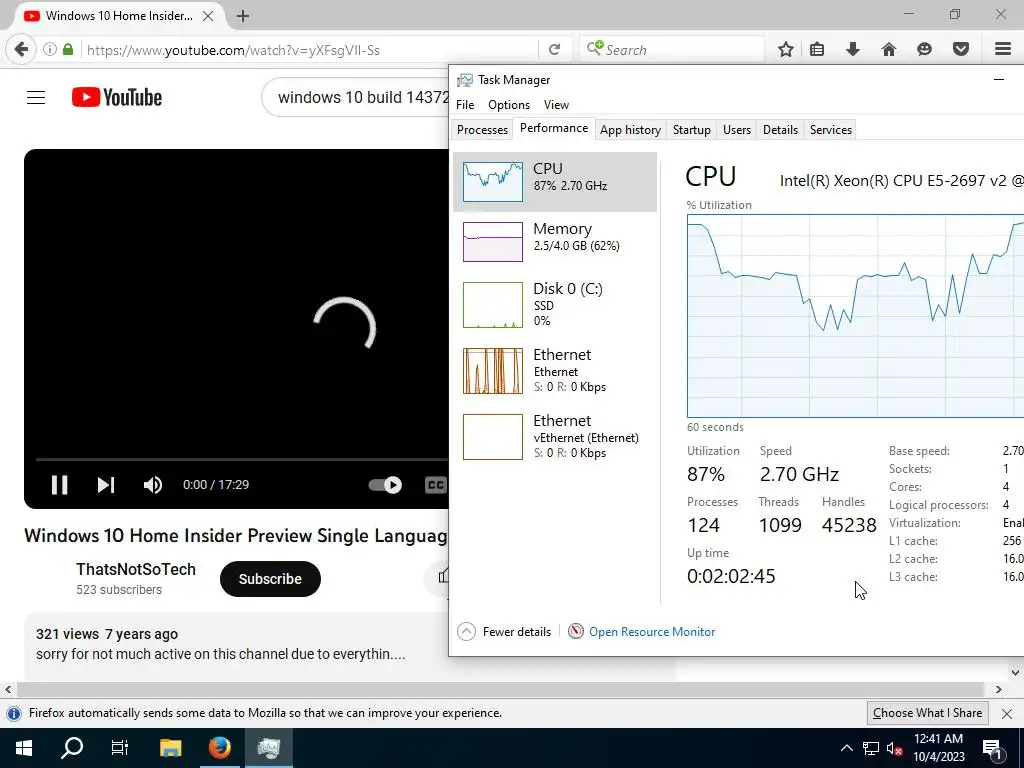Open YouTube guide hamburger menu
The width and height of the screenshot is (1024, 768).
pos(36,97)
